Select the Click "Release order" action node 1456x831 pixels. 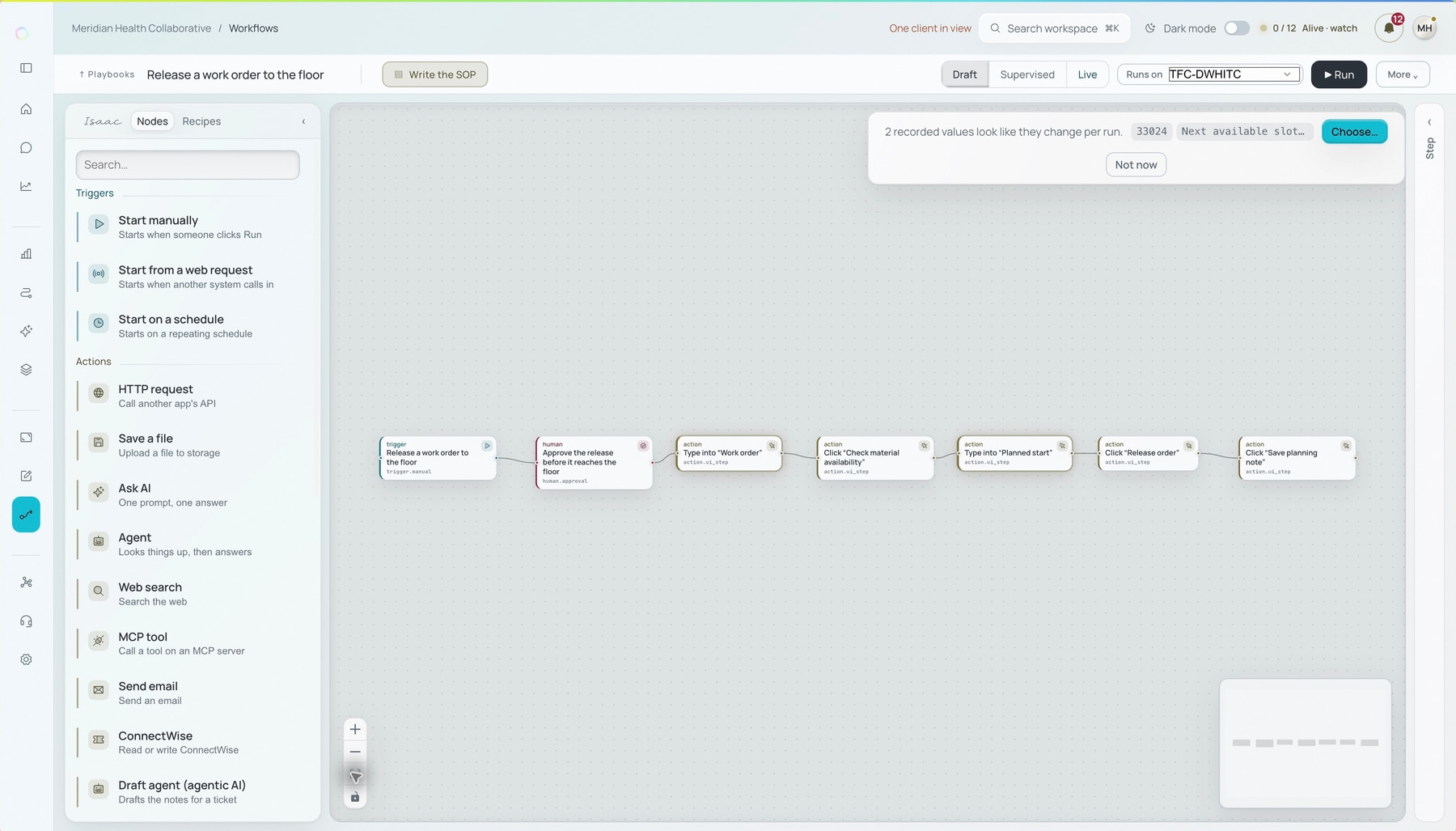pos(1148,454)
